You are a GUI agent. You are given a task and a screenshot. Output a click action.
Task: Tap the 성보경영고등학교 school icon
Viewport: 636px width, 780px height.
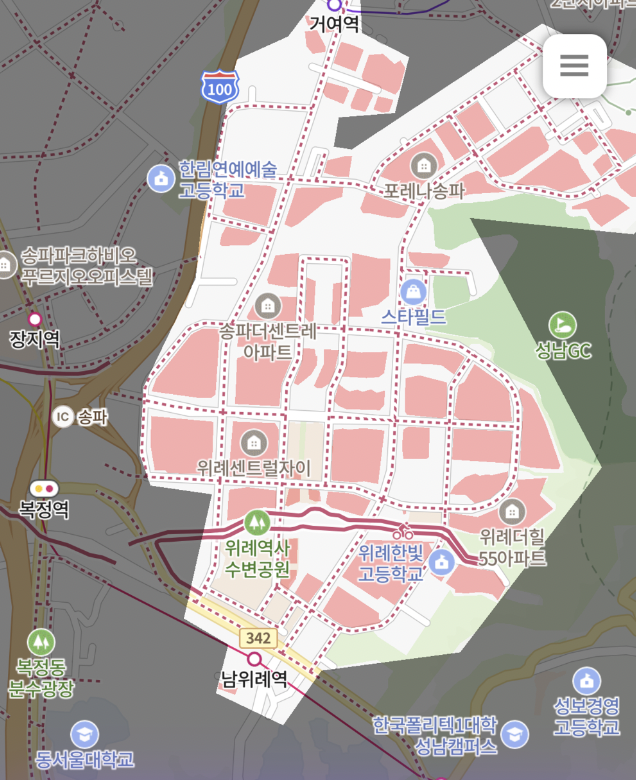click(x=587, y=681)
